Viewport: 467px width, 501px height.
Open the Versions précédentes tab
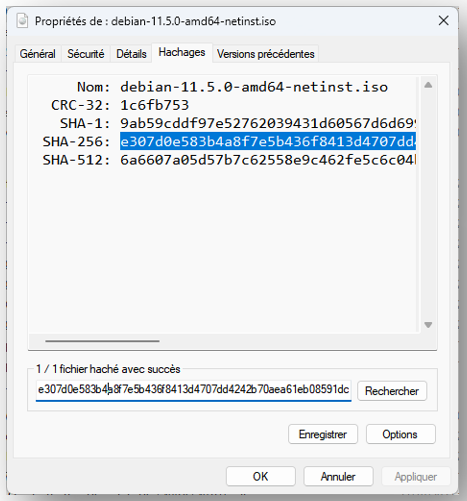pos(266,54)
